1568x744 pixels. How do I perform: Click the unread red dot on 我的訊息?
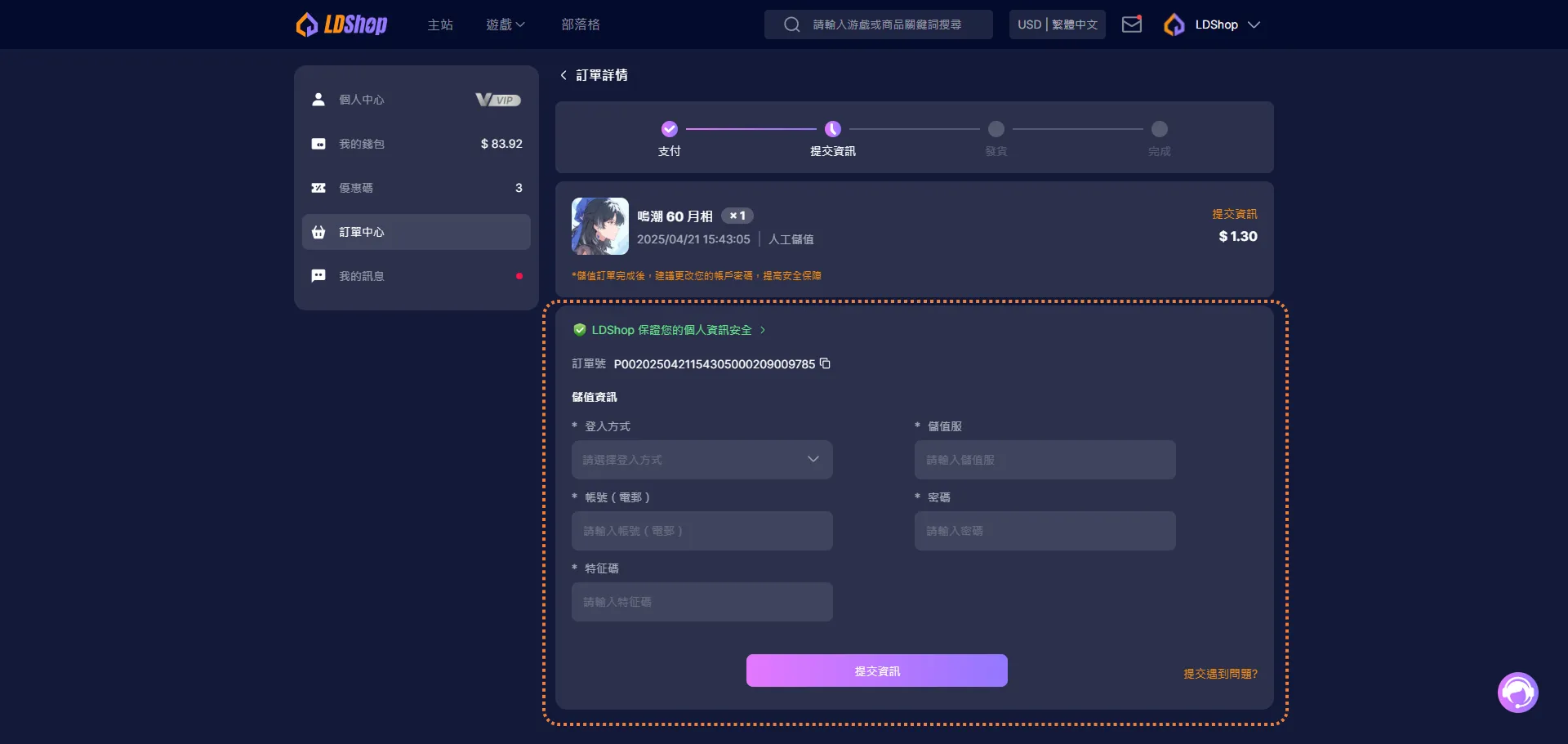[x=519, y=276]
